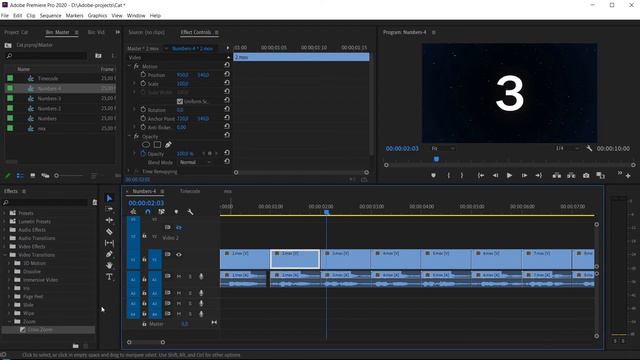640x360 pixels.
Task: Expand Time Remapping effect
Action: point(129,171)
